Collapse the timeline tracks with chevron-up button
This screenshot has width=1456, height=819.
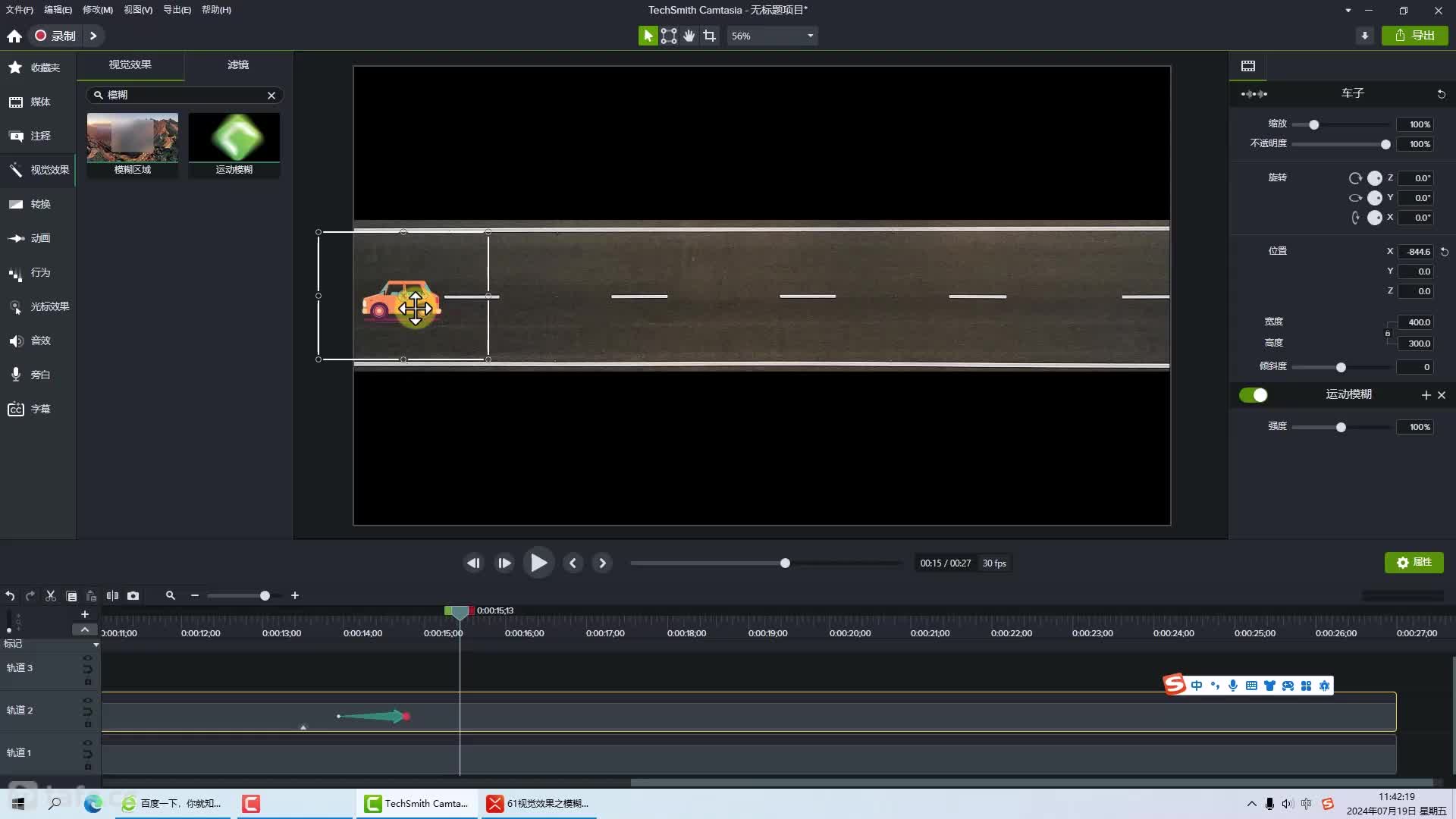pyautogui.click(x=84, y=629)
